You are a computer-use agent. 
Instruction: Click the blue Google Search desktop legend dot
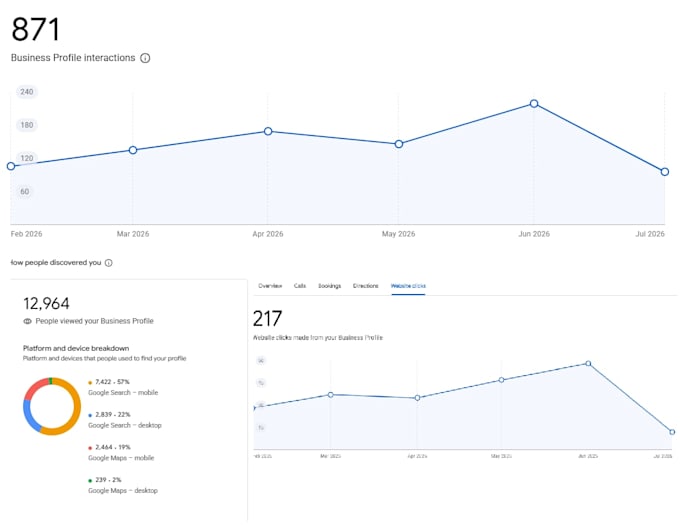point(90,415)
